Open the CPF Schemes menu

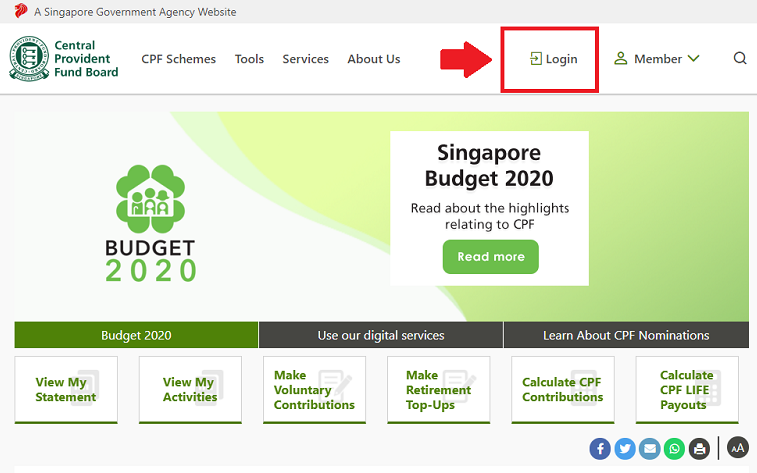click(x=179, y=59)
